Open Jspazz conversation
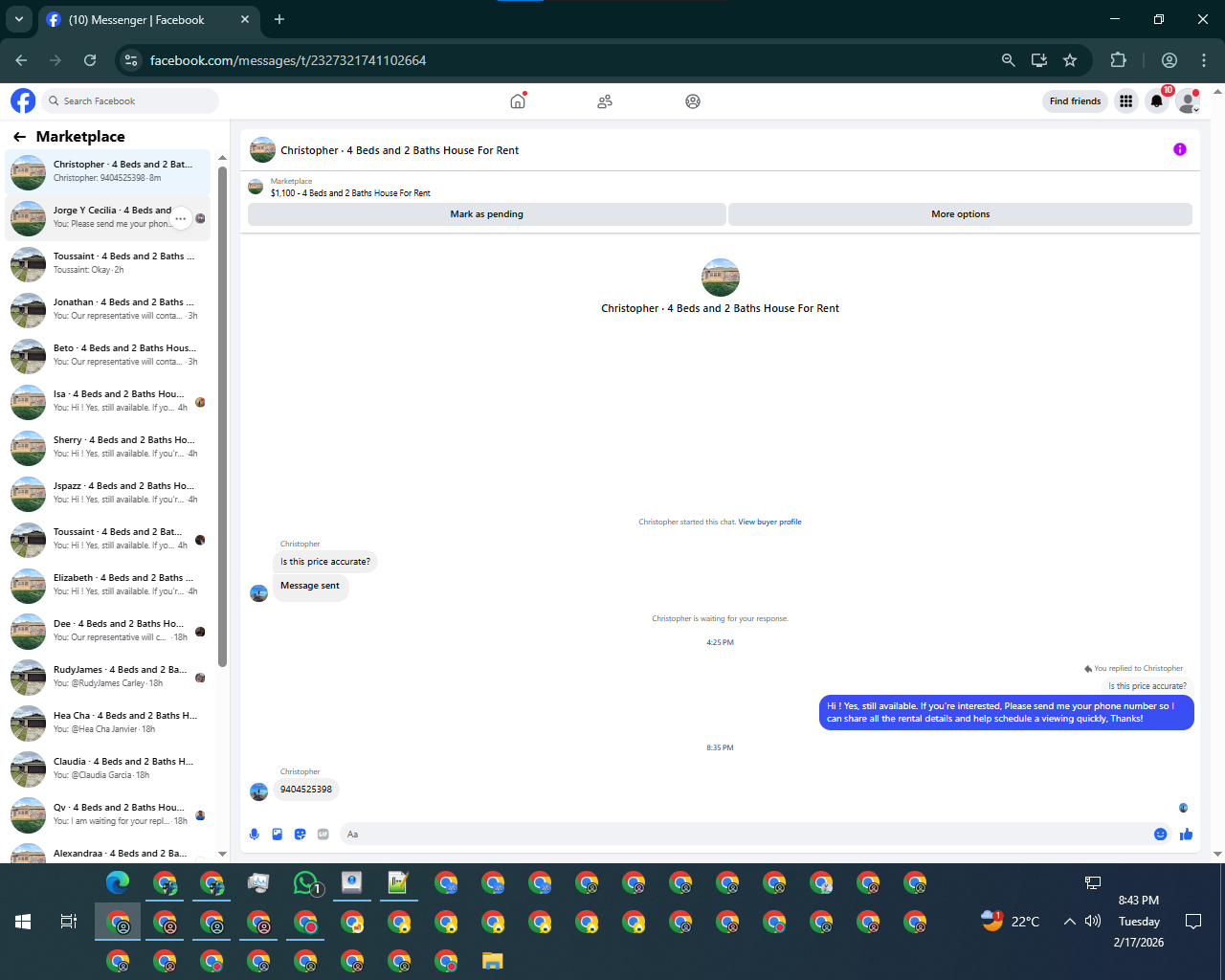1225x980 pixels. pos(107,494)
